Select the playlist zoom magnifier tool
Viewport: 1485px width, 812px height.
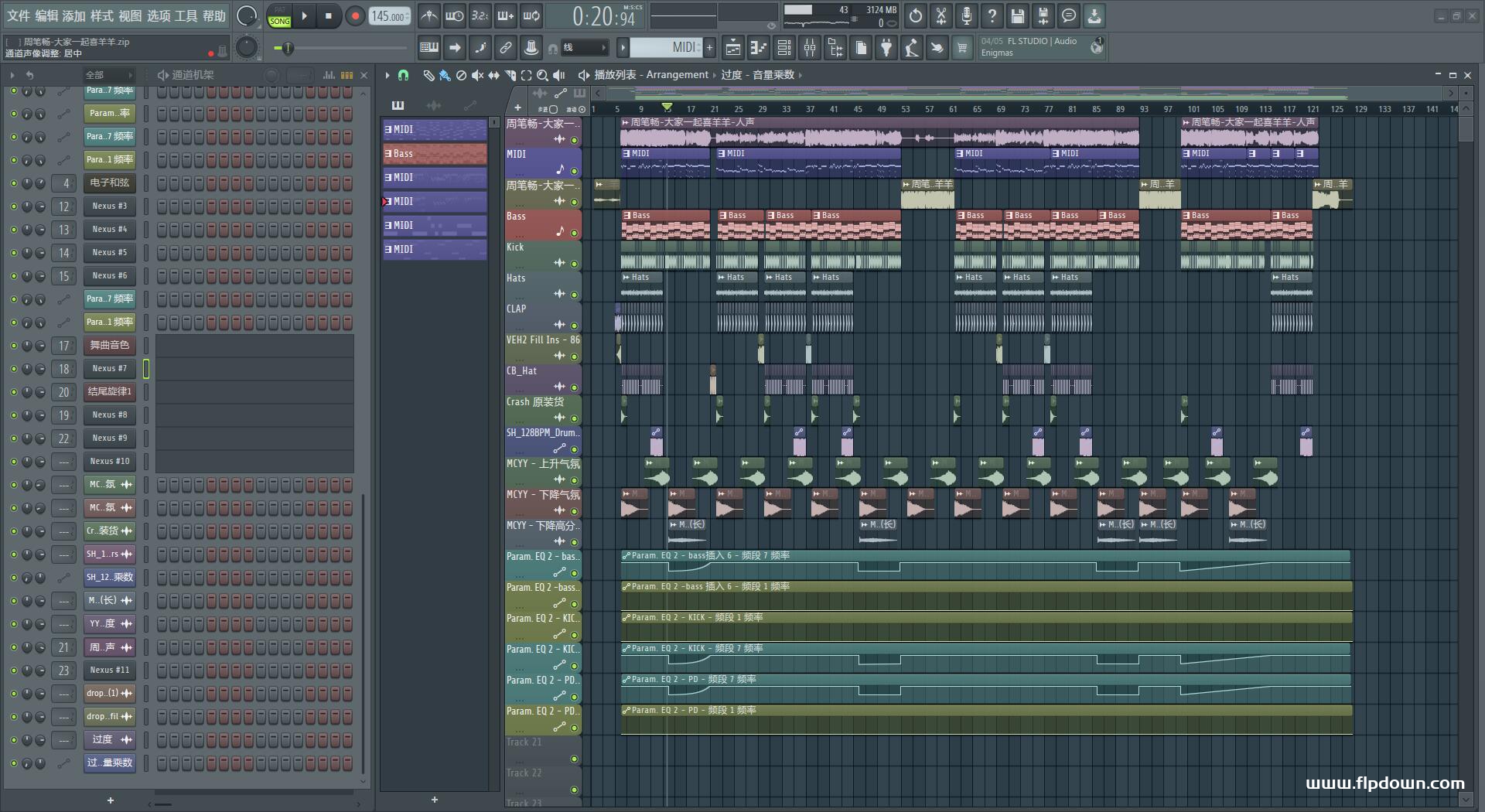click(542, 75)
